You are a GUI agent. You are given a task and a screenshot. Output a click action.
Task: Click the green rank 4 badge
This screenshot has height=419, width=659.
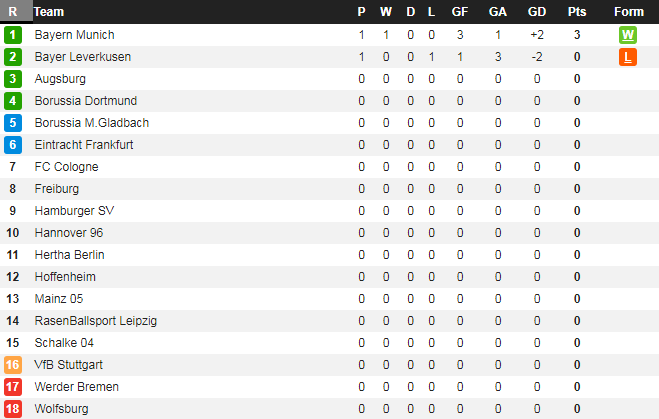tap(13, 101)
